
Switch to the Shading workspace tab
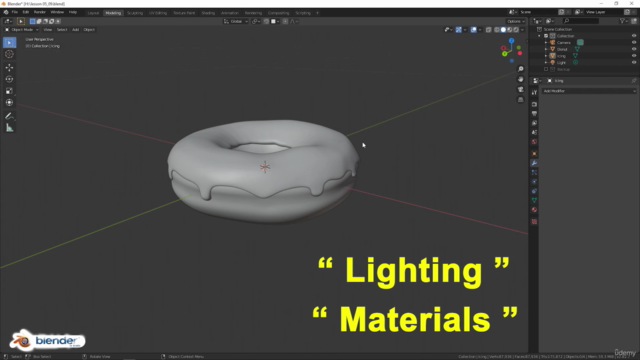pyautogui.click(x=208, y=13)
